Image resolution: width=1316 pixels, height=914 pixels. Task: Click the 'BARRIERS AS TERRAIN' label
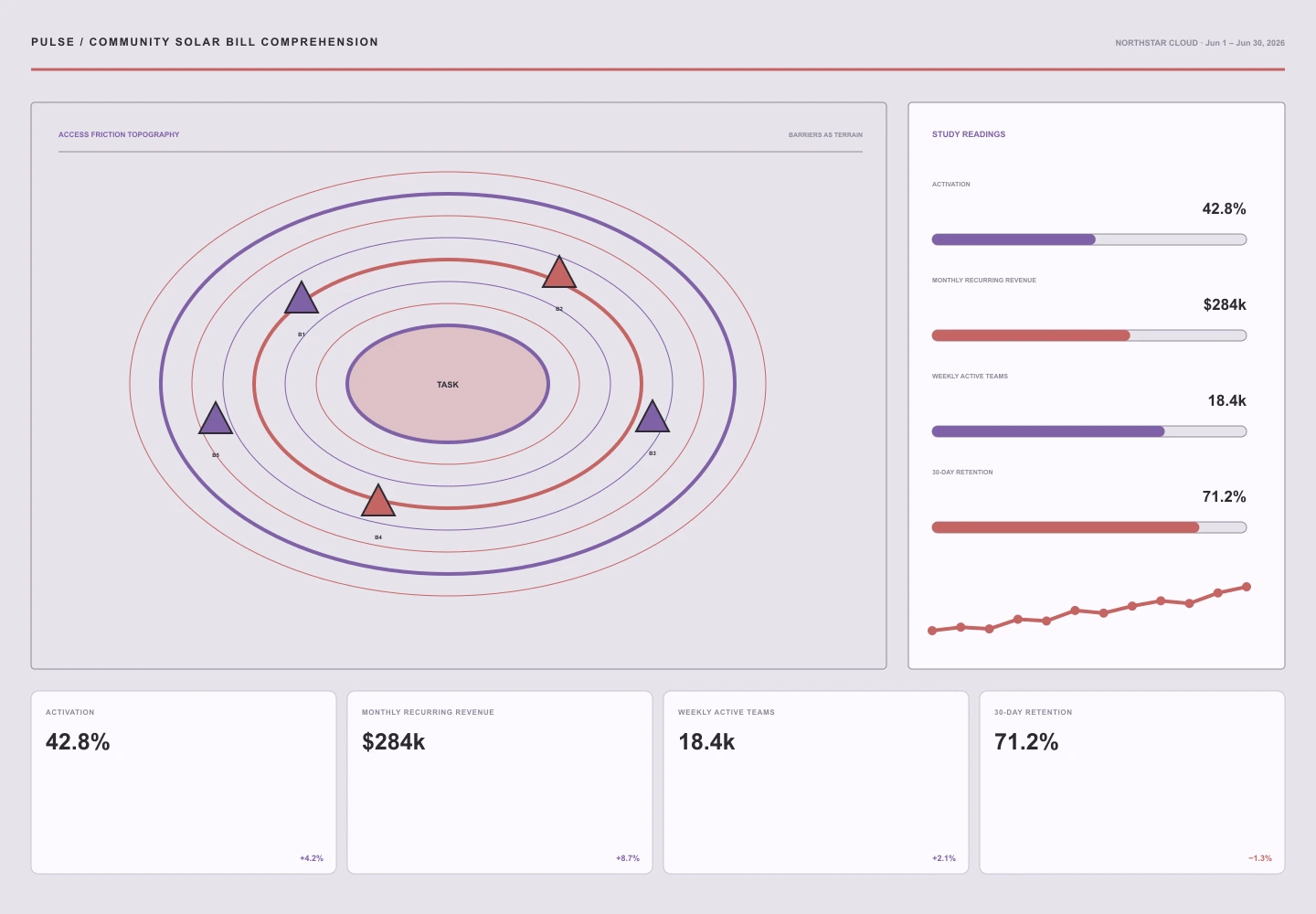(825, 134)
